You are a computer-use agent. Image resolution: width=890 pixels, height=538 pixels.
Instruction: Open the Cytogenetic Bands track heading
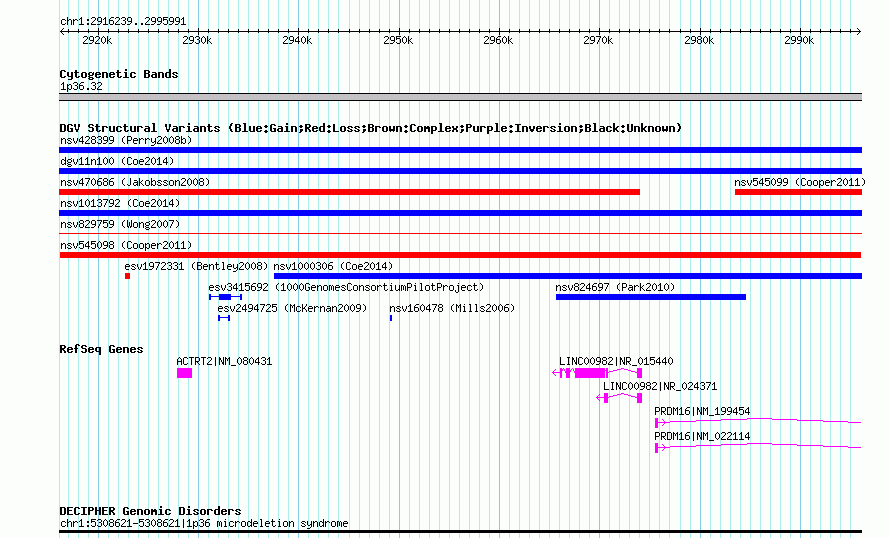tap(119, 74)
